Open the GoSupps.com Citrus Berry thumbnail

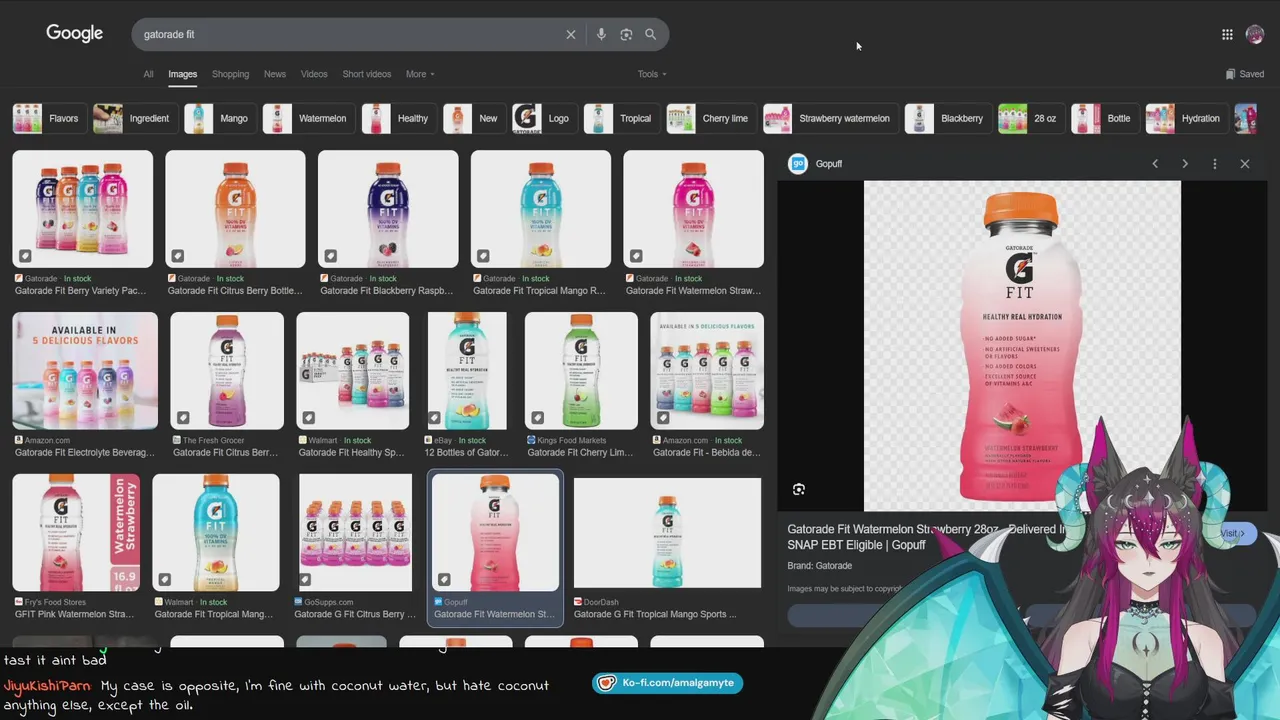click(x=355, y=532)
